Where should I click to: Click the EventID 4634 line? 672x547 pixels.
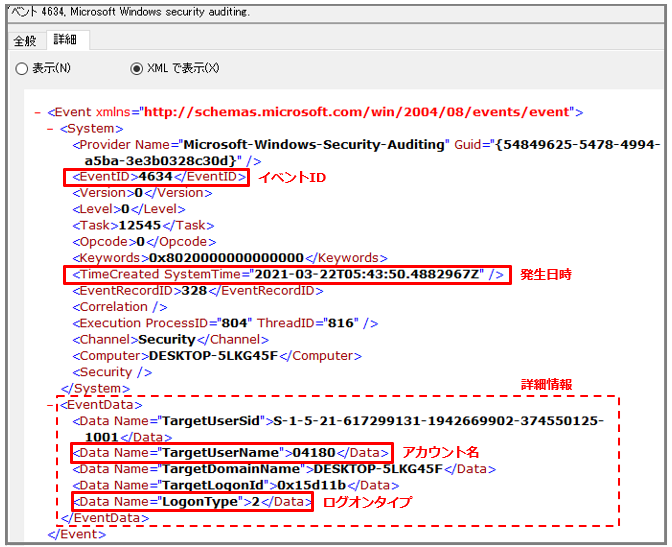coord(160,177)
